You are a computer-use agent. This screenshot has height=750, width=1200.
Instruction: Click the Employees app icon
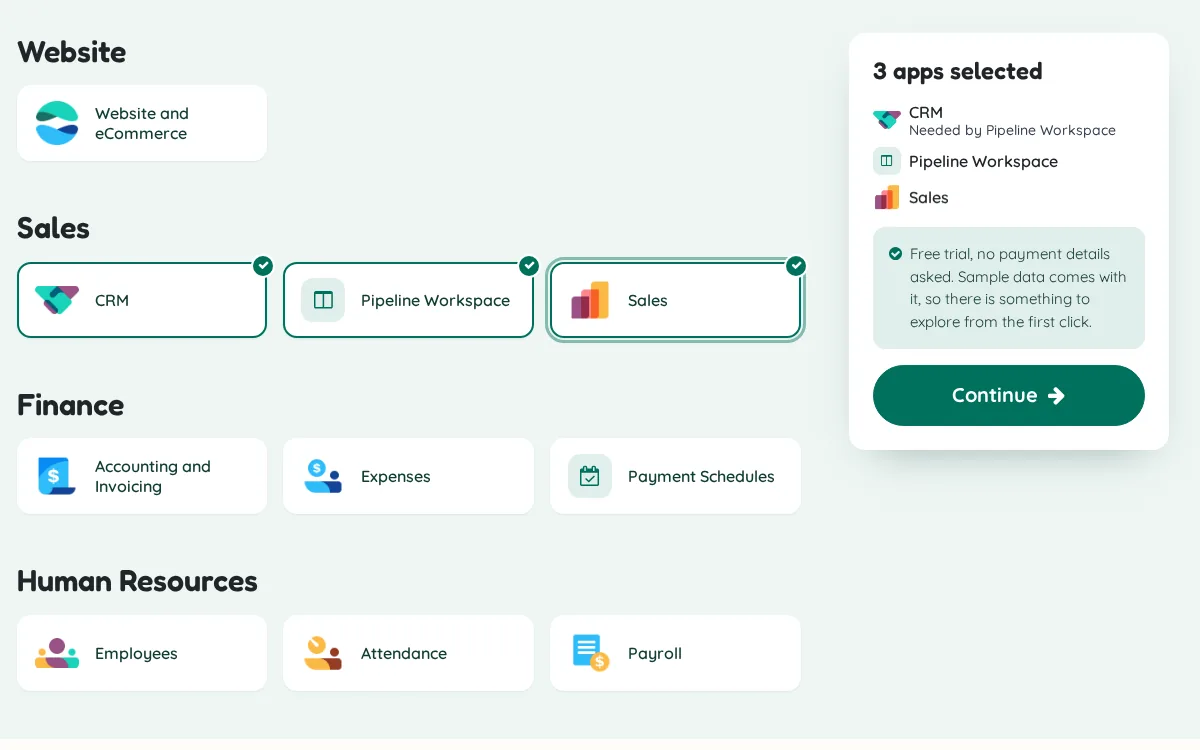coord(57,653)
